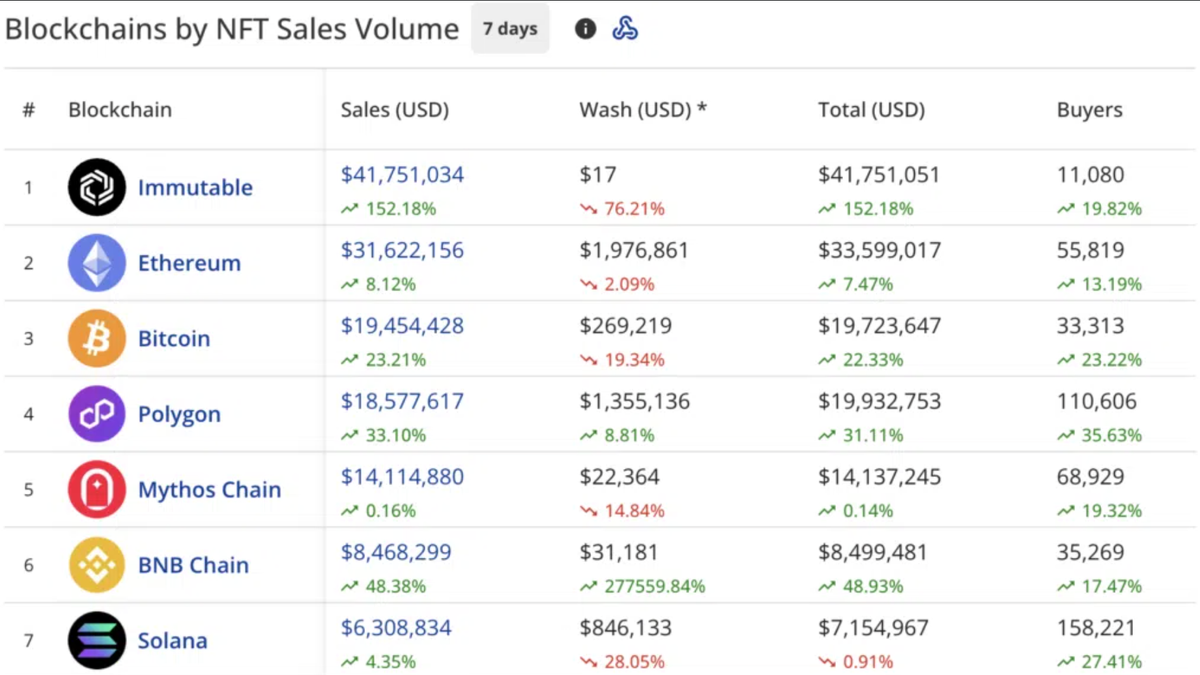The image size is (1200, 675).
Task: Select the total value $7,154,967
Action: [873, 628]
